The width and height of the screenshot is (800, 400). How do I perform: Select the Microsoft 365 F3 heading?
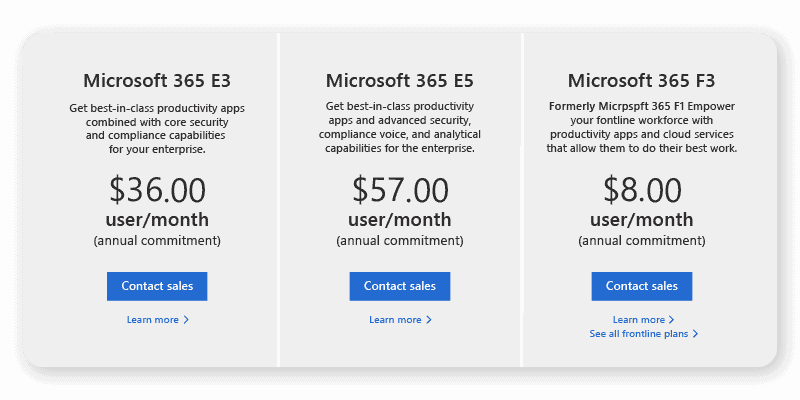coord(641,81)
